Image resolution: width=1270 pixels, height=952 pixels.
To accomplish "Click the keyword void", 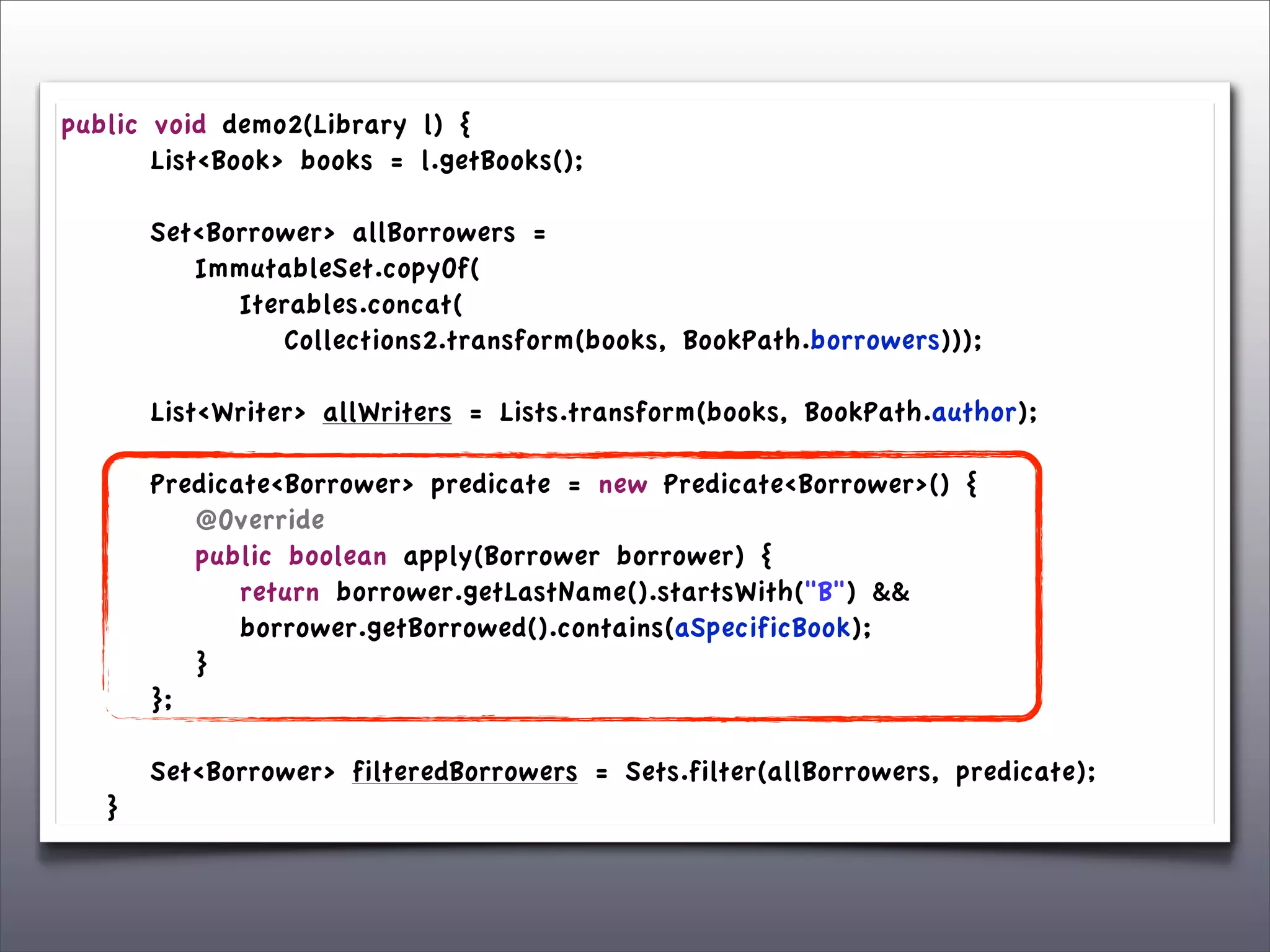I will point(180,125).
